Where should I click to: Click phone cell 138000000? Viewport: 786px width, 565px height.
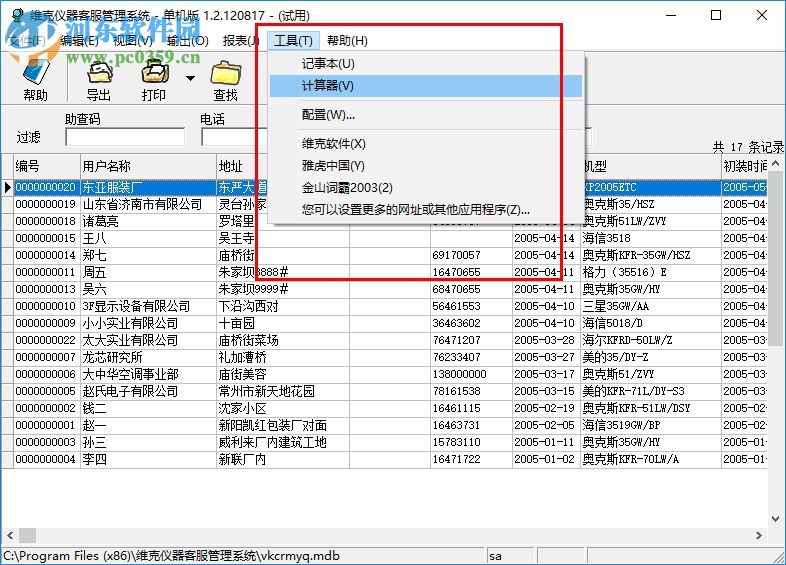point(471,374)
